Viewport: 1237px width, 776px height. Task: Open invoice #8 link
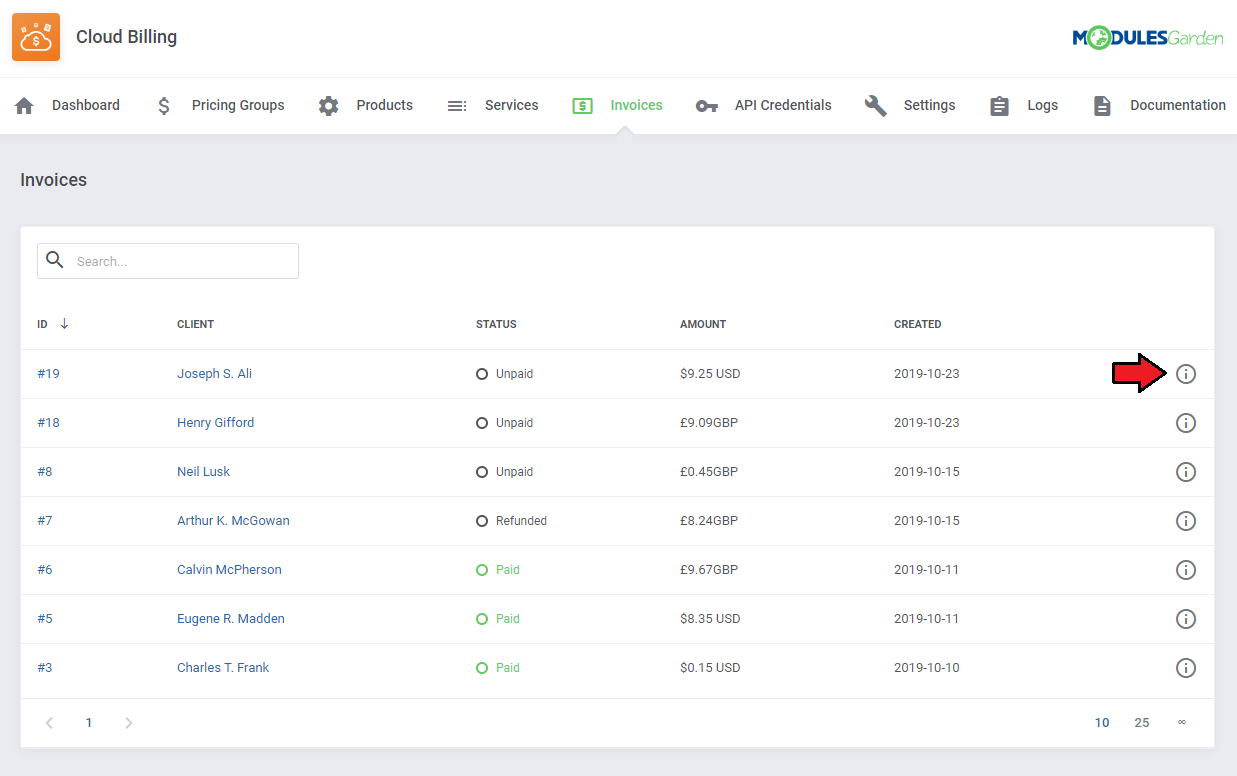pos(45,472)
